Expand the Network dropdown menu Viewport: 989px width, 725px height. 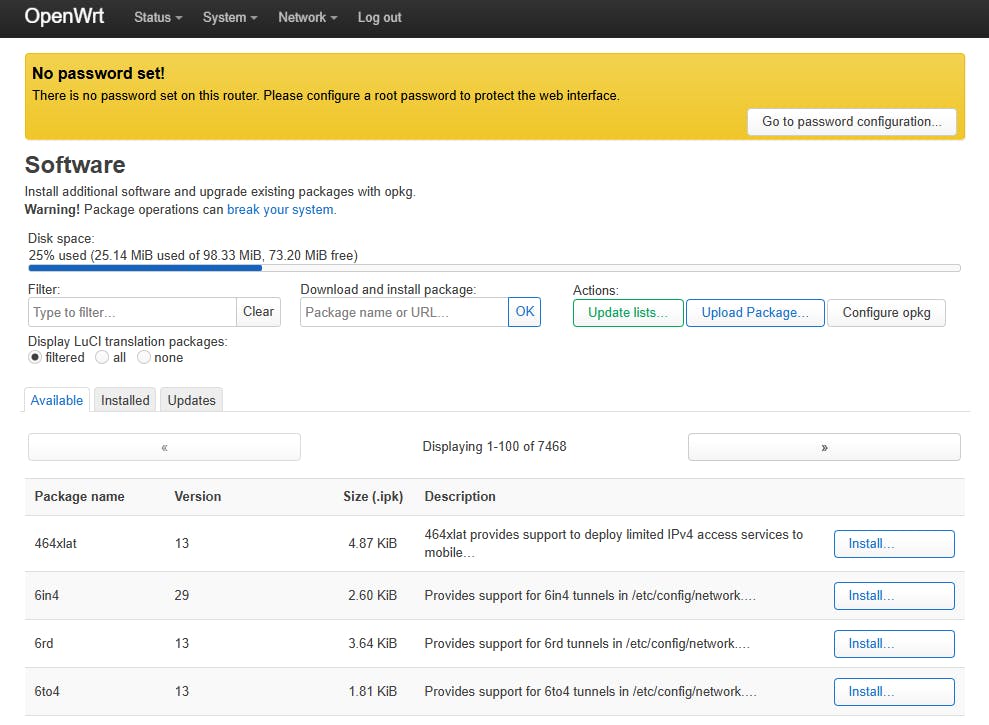pyautogui.click(x=307, y=18)
